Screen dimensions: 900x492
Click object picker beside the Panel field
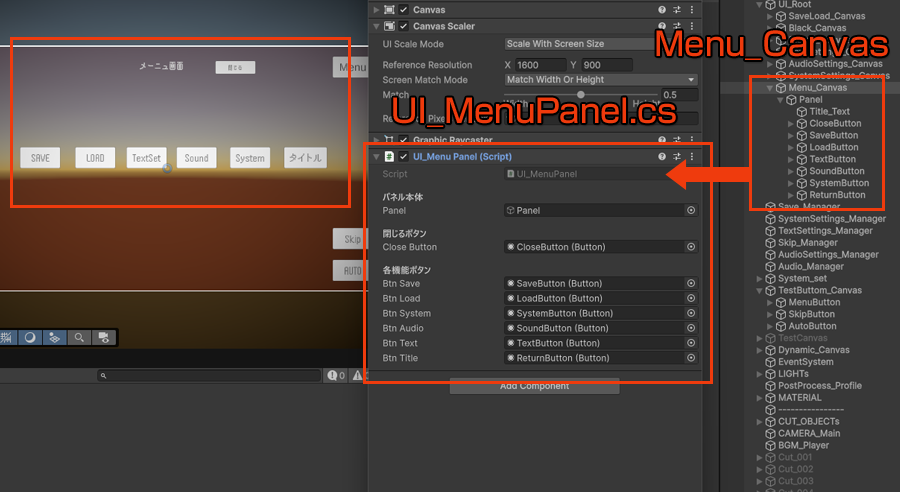690,211
